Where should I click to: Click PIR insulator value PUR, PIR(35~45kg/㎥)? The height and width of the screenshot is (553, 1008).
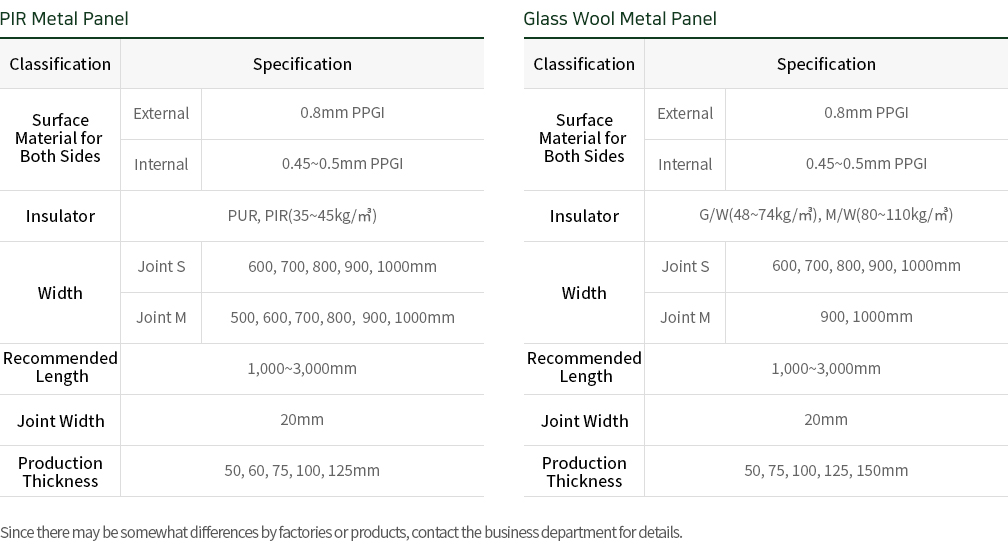tap(302, 215)
